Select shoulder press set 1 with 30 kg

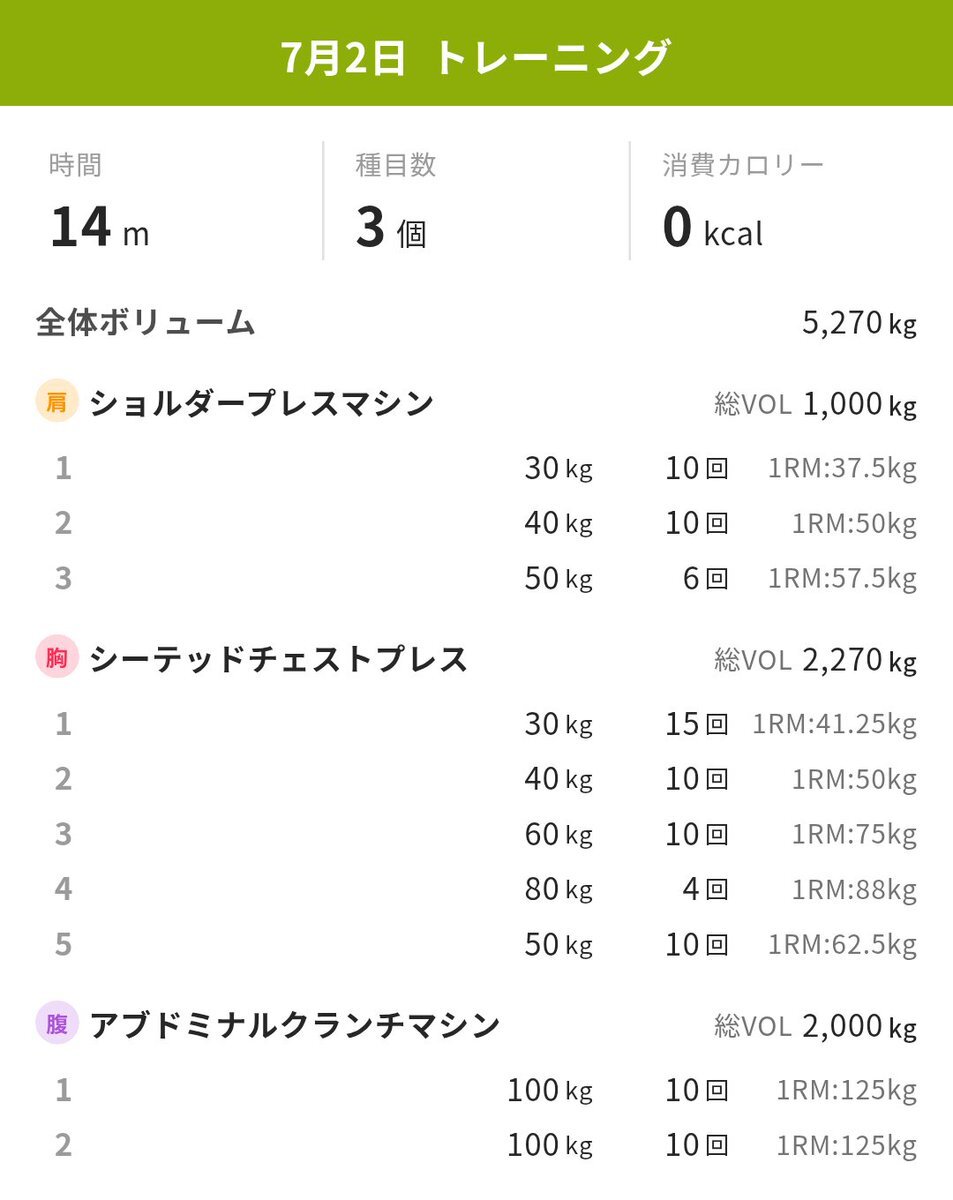(x=476, y=468)
